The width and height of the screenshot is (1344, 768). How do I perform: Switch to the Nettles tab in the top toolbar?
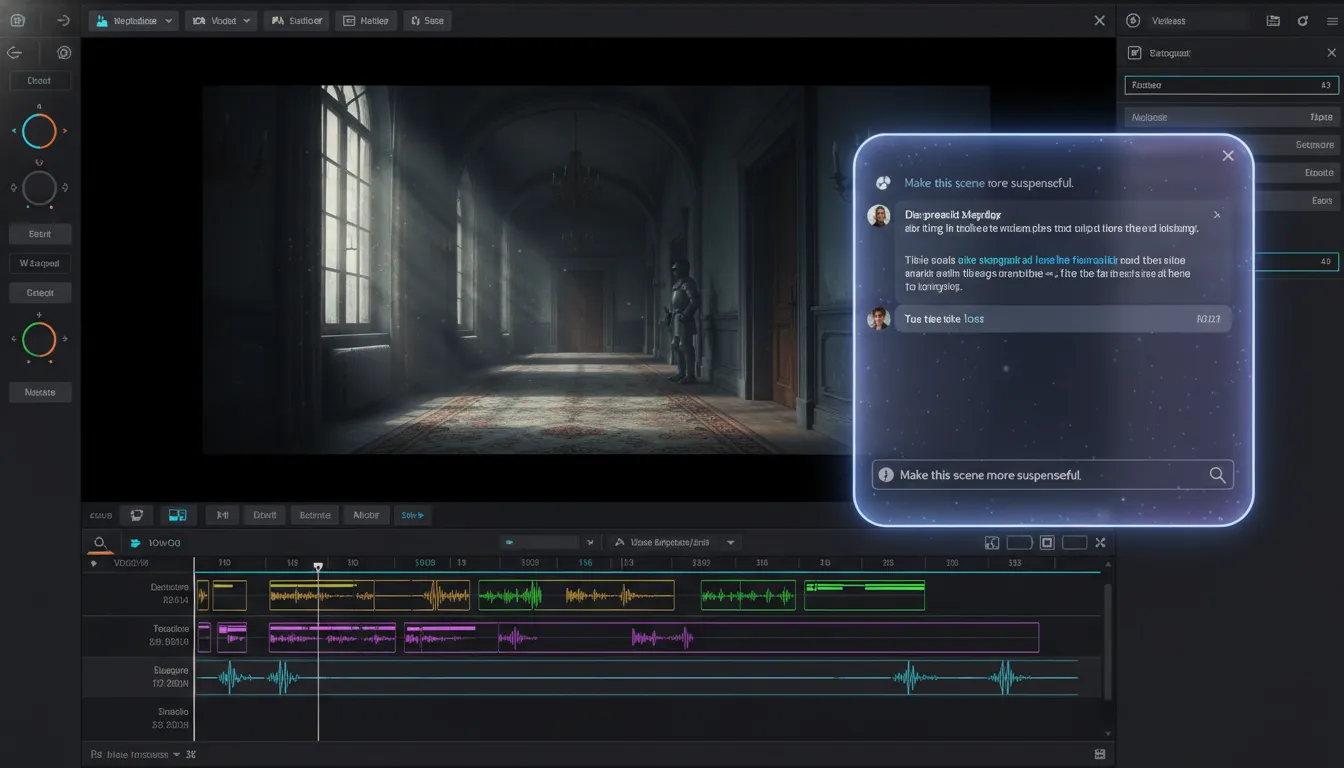[365, 20]
